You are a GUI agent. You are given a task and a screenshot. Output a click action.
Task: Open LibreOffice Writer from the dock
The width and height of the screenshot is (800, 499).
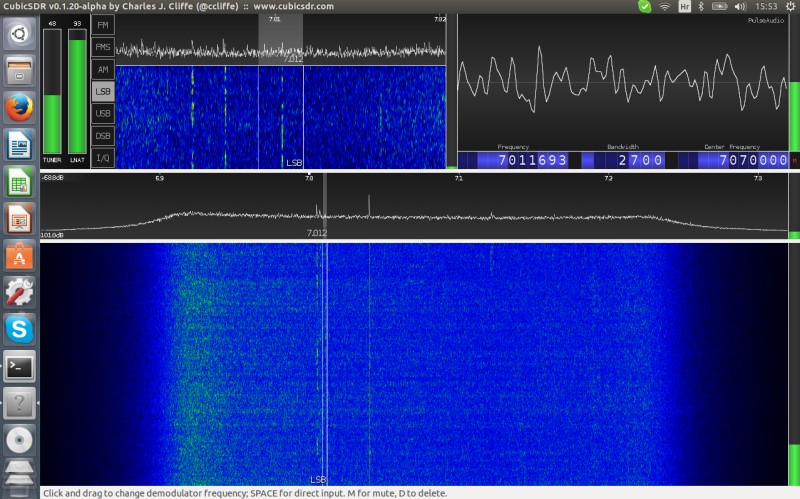[19, 145]
